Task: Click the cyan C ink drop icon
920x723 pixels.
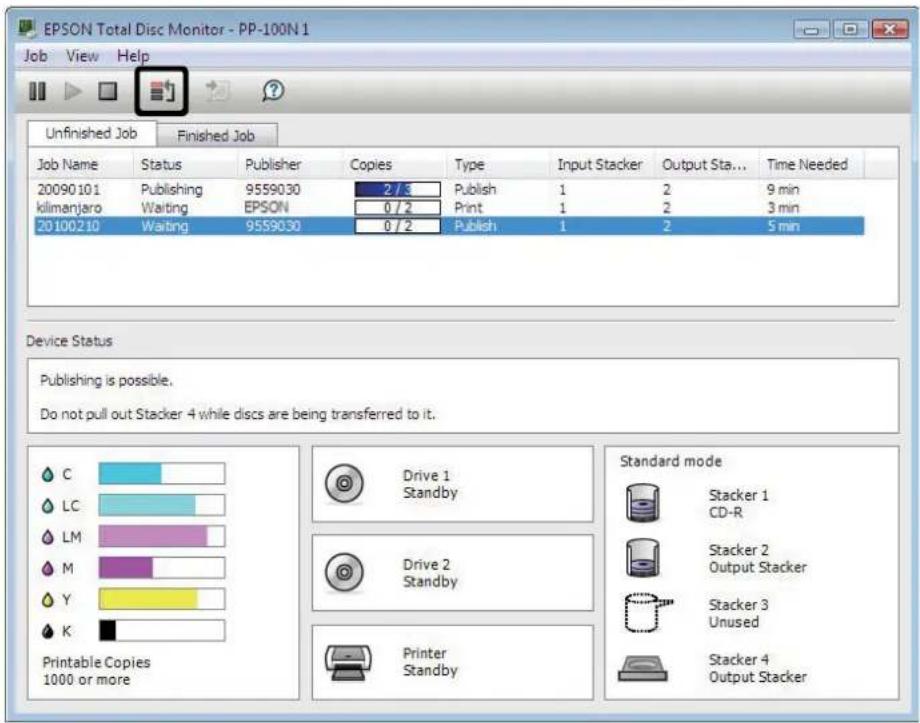Action: (48, 474)
